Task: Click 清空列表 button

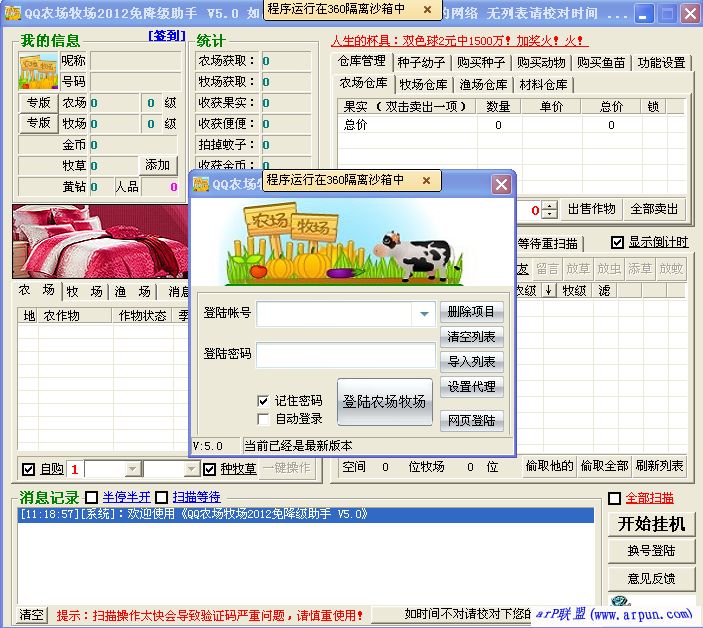Action: tap(472, 337)
